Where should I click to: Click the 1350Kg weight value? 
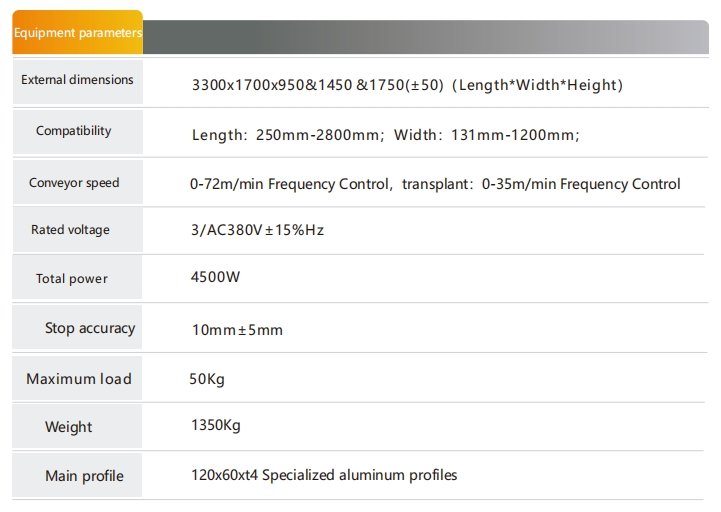pyautogui.click(x=215, y=426)
